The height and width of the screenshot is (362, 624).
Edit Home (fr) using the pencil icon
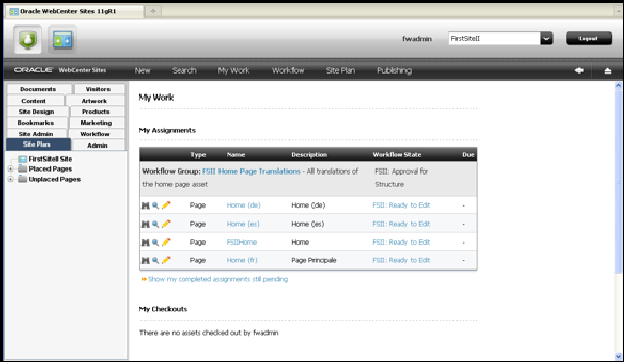coord(166,260)
